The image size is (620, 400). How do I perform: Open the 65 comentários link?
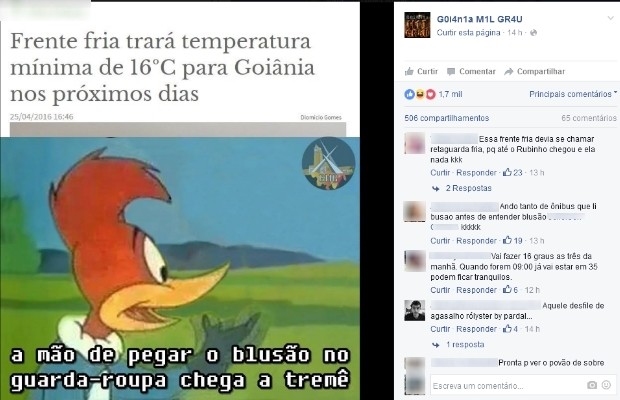click(x=589, y=118)
